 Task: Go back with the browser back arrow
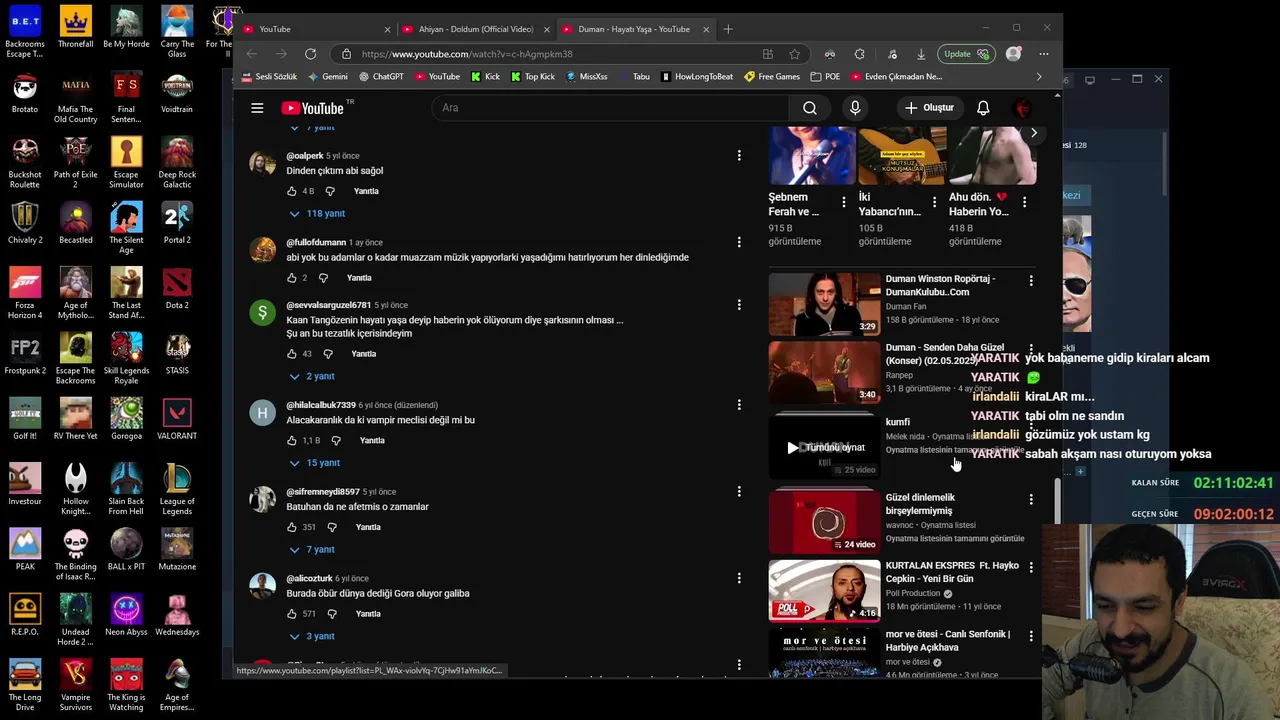(x=252, y=54)
